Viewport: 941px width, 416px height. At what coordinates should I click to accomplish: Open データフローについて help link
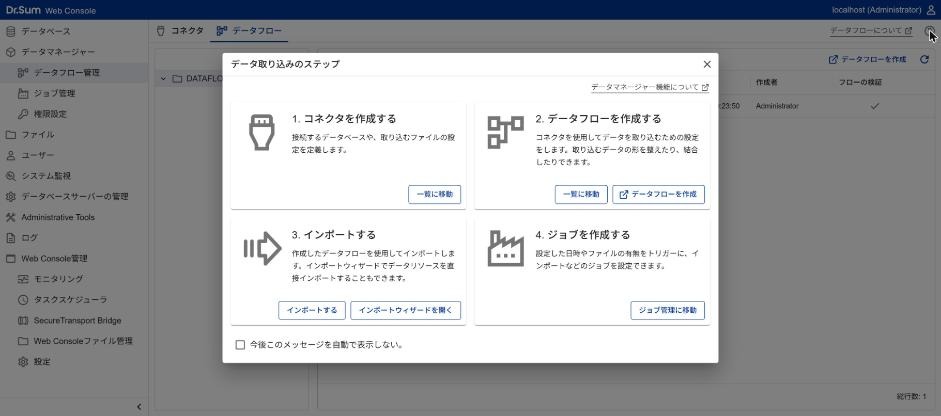click(871, 31)
